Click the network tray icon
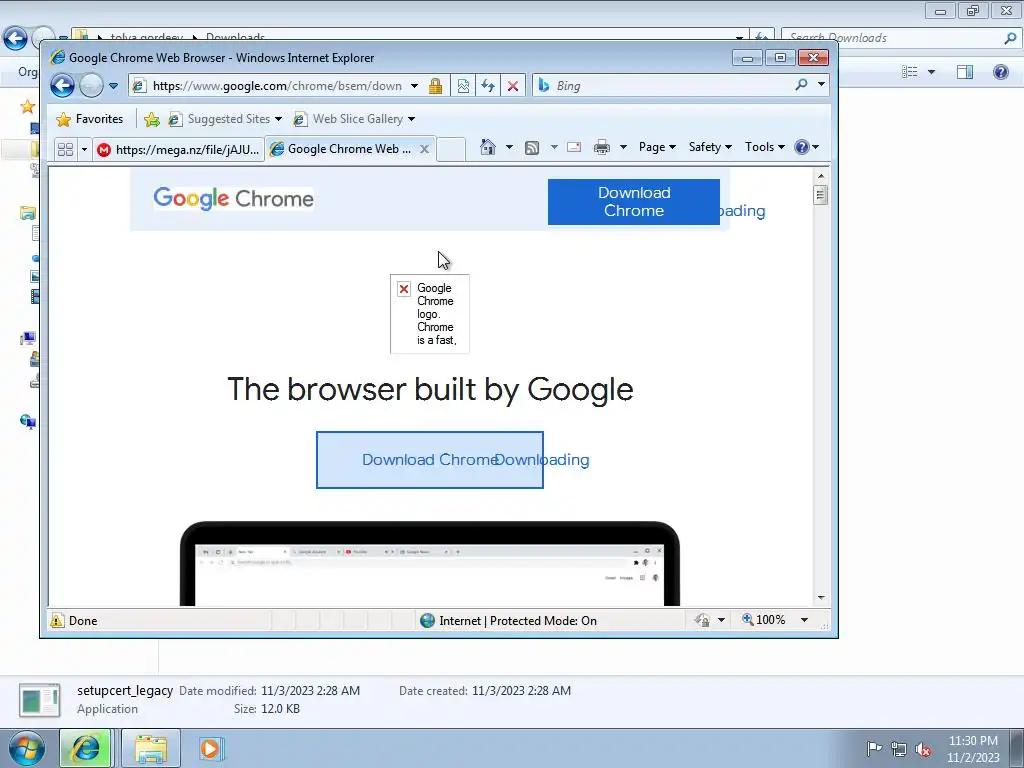The height and width of the screenshot is (768, 1024). click(x=899, y=748)
